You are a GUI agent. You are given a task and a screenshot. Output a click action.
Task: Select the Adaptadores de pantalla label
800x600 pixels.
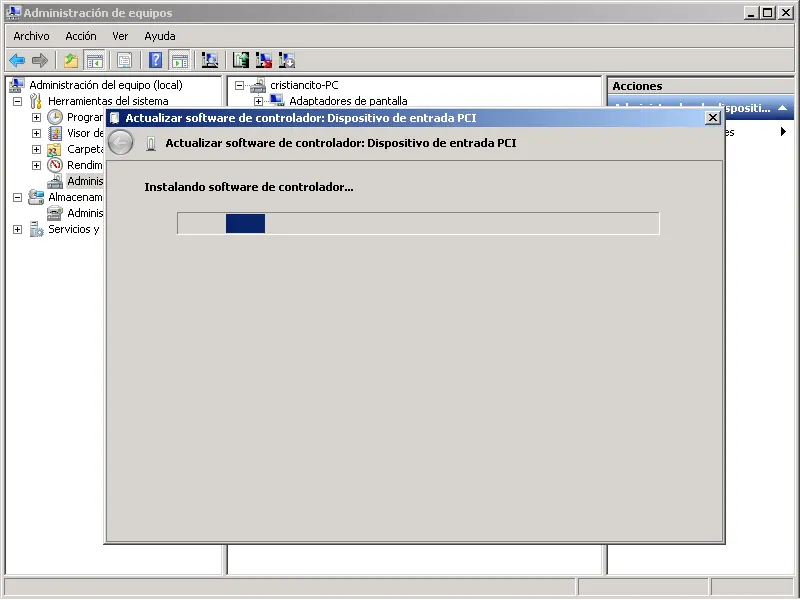[x=348, y=101]
